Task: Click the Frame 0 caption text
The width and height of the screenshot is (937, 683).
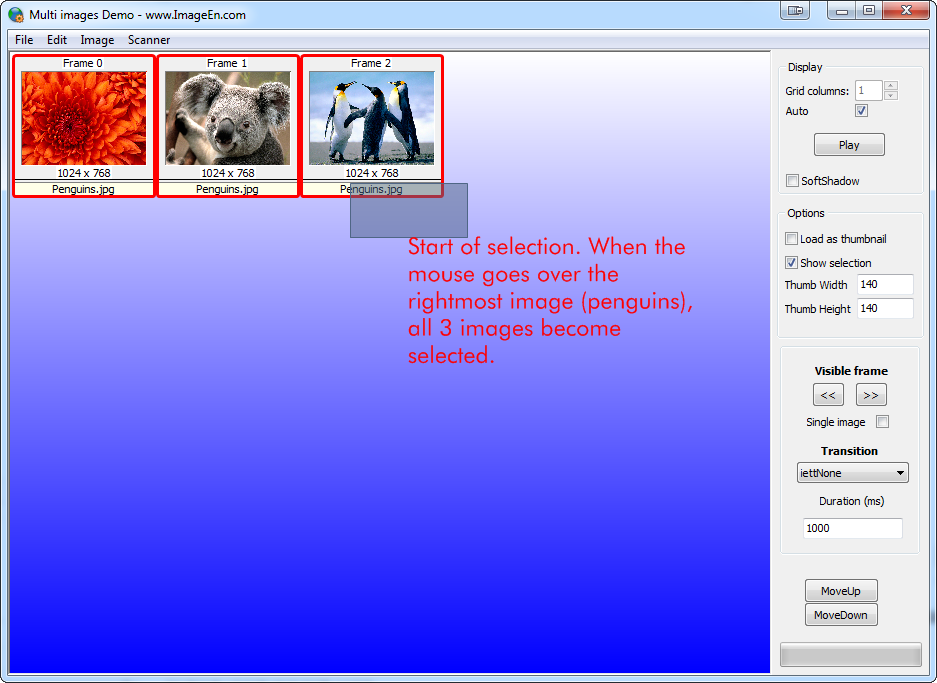Action: click(x=83, y=63)
